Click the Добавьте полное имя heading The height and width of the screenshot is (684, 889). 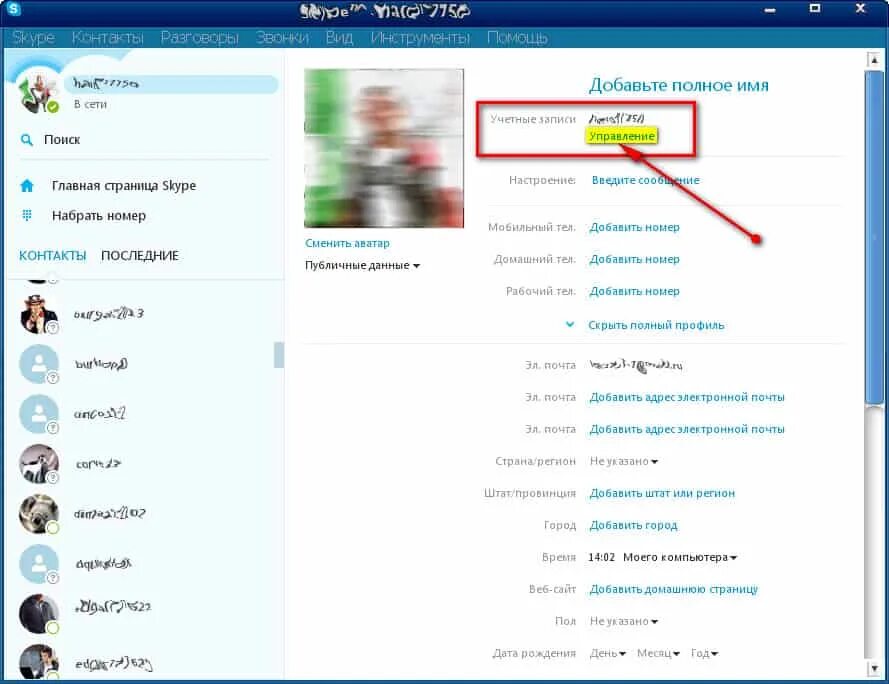point(679,85)
